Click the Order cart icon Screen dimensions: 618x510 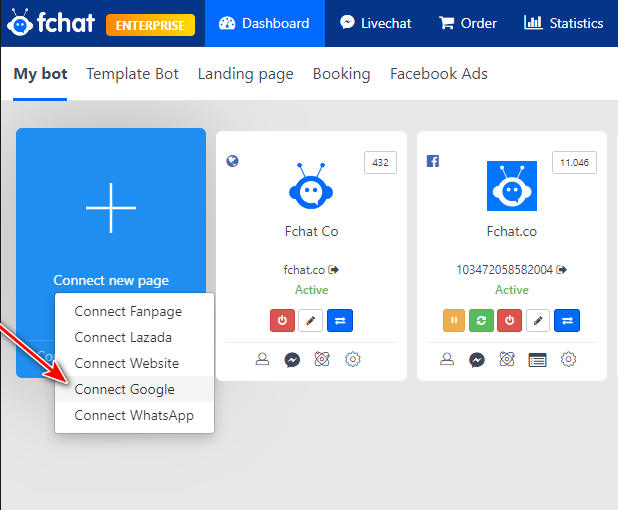(447, 22)
